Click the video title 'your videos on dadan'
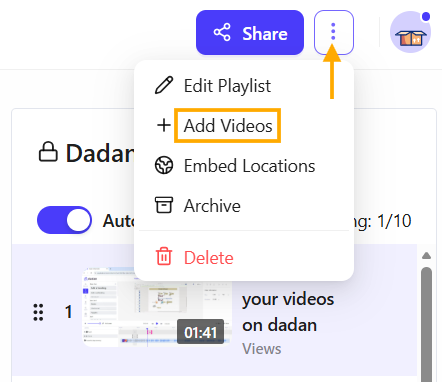Image resolution: width=442 pixels, height=382 pixels. pos(288,312)
